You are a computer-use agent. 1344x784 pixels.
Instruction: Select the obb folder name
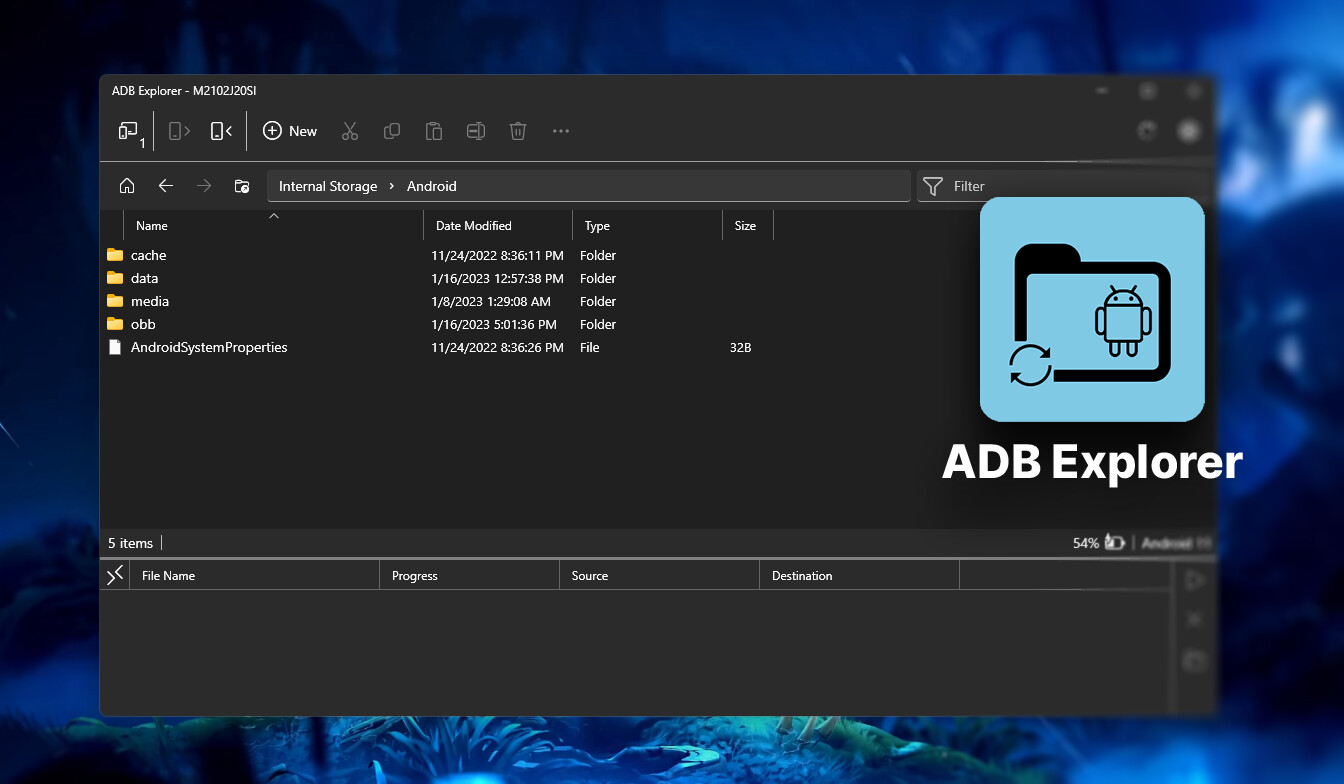(143, 324)
